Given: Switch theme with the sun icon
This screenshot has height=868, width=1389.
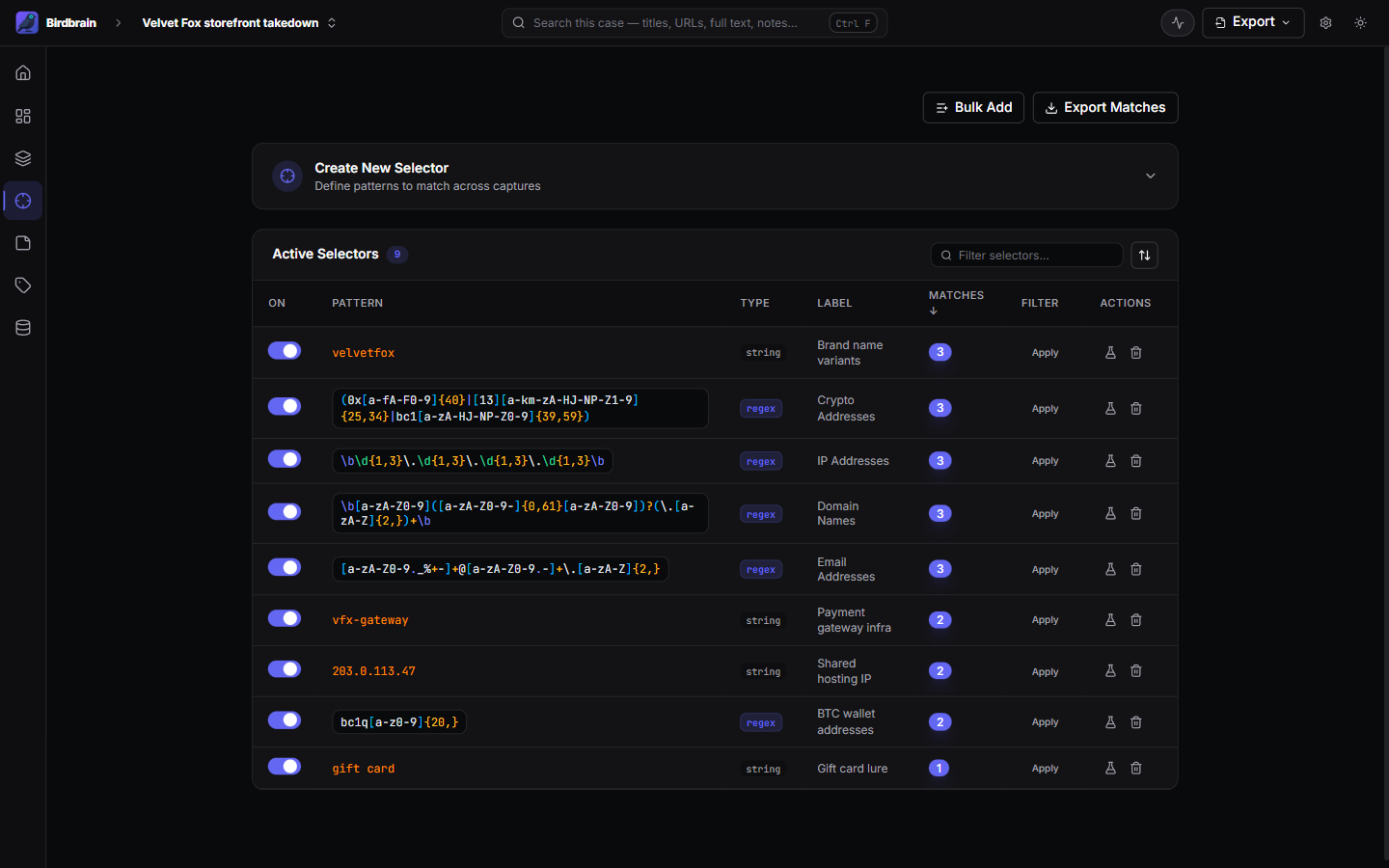Looking at the screenshot, I should pos(1361,22).
